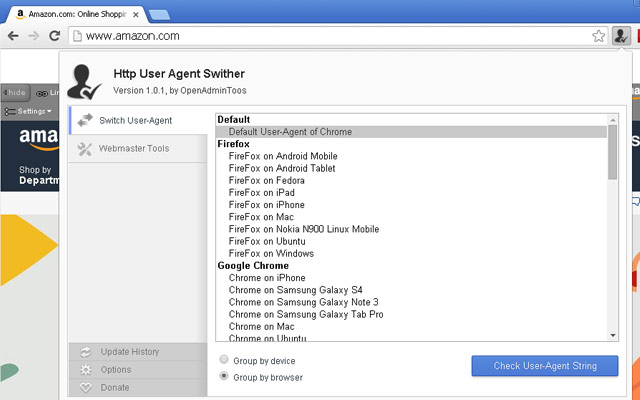Choose Default User-Agent of Chrome
Viewport: 640px width, 400px height.
[x=290, y=132]
